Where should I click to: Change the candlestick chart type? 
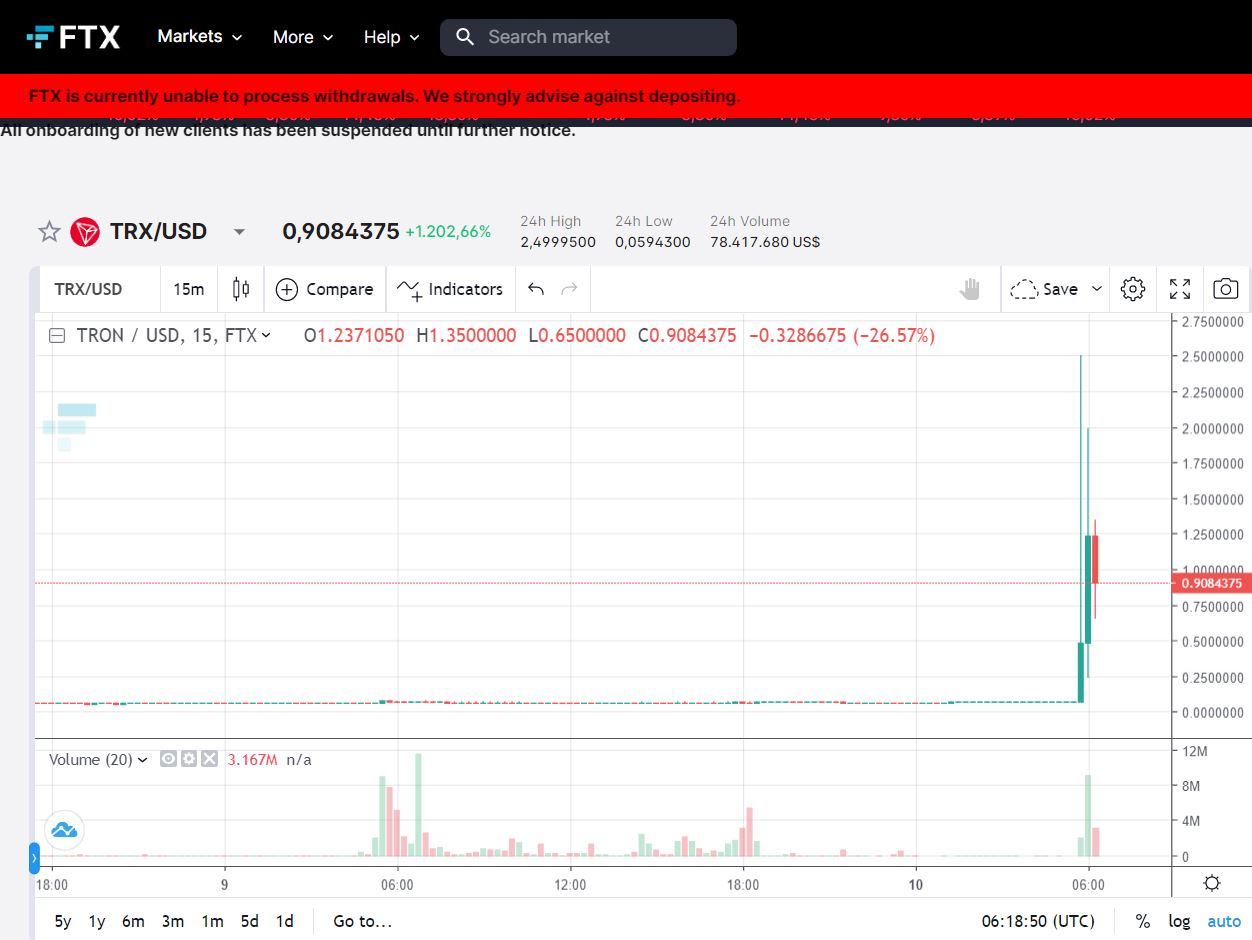240,289
